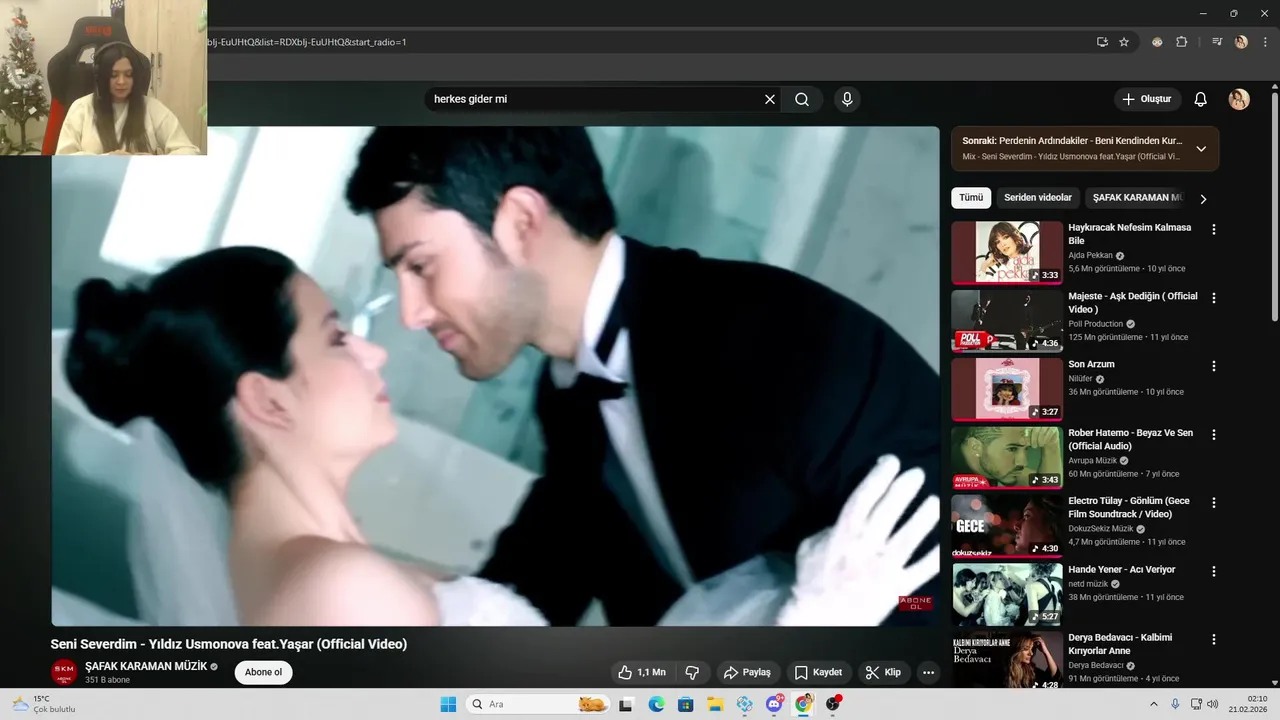The width and height of the screenshot is (1280, 720).
Task: Open options menu for Hande Yener video
Action: tap(1214, 571)
